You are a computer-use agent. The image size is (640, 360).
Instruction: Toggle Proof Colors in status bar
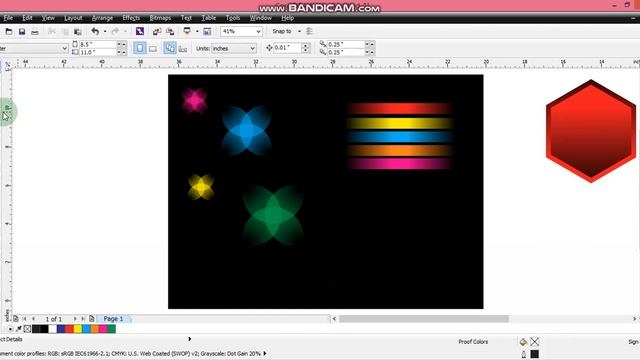pos(473,342)
